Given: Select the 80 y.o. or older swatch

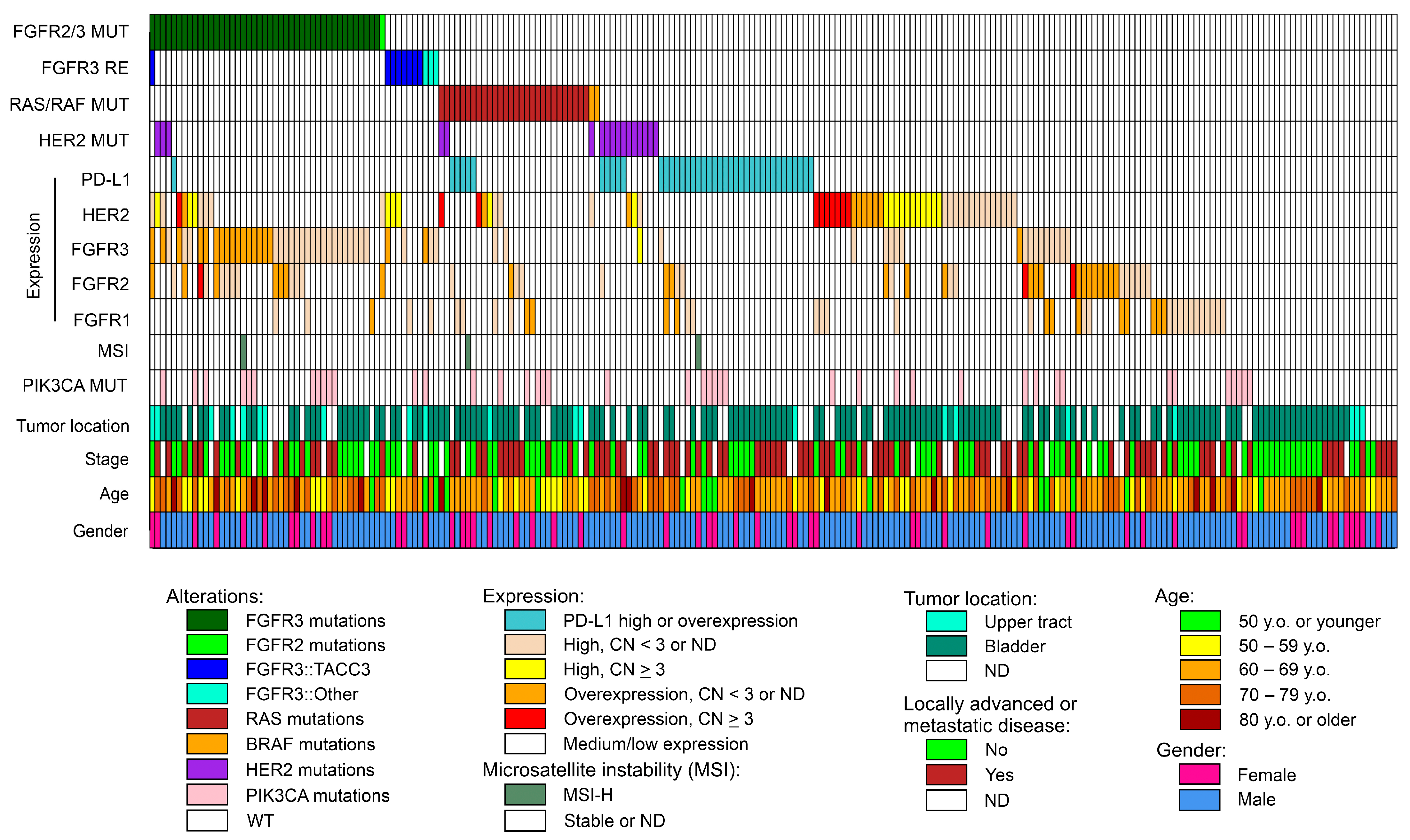Looking at the screenshot, I should [1200, 719].
